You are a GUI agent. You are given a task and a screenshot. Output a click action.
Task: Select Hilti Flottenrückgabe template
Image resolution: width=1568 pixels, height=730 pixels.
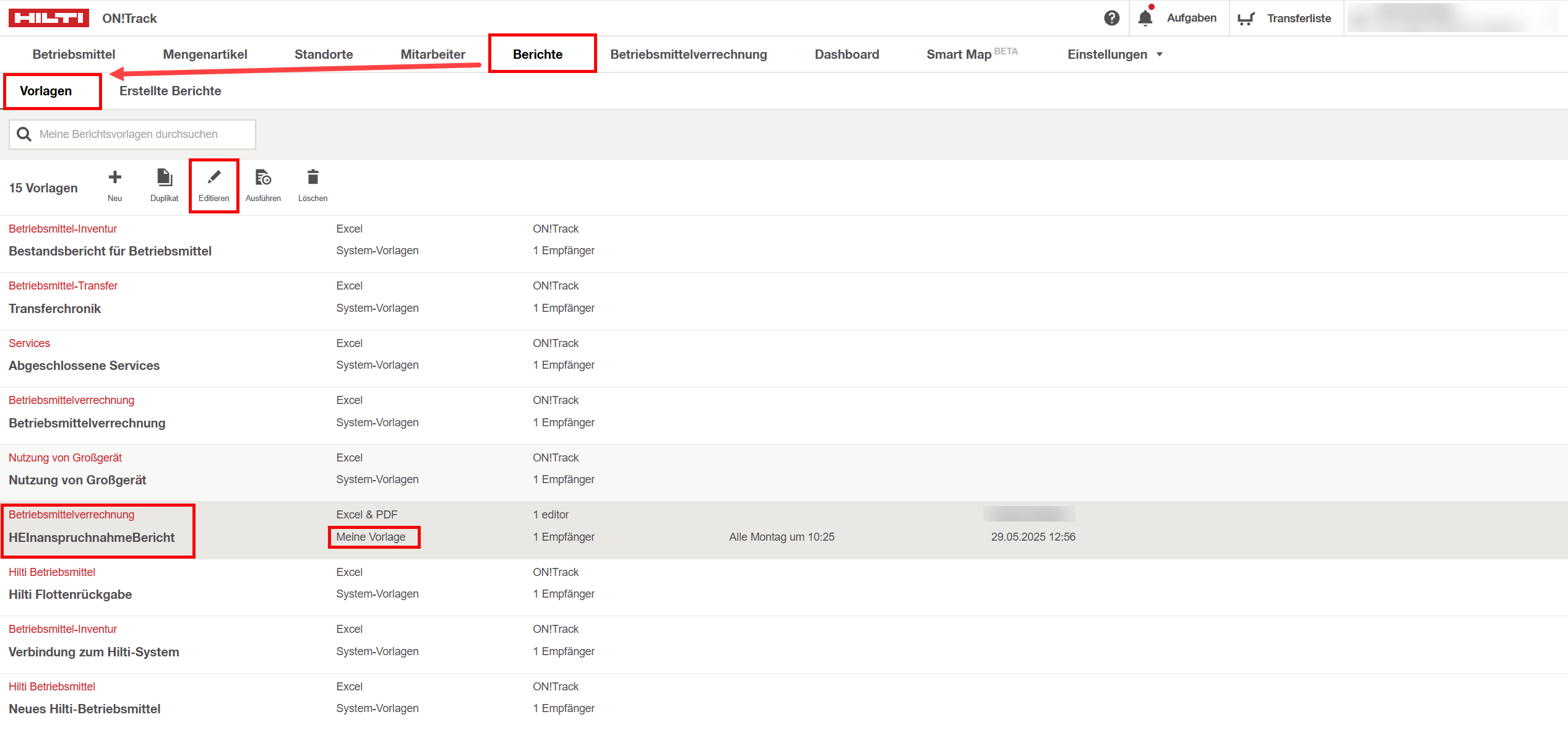71,595
